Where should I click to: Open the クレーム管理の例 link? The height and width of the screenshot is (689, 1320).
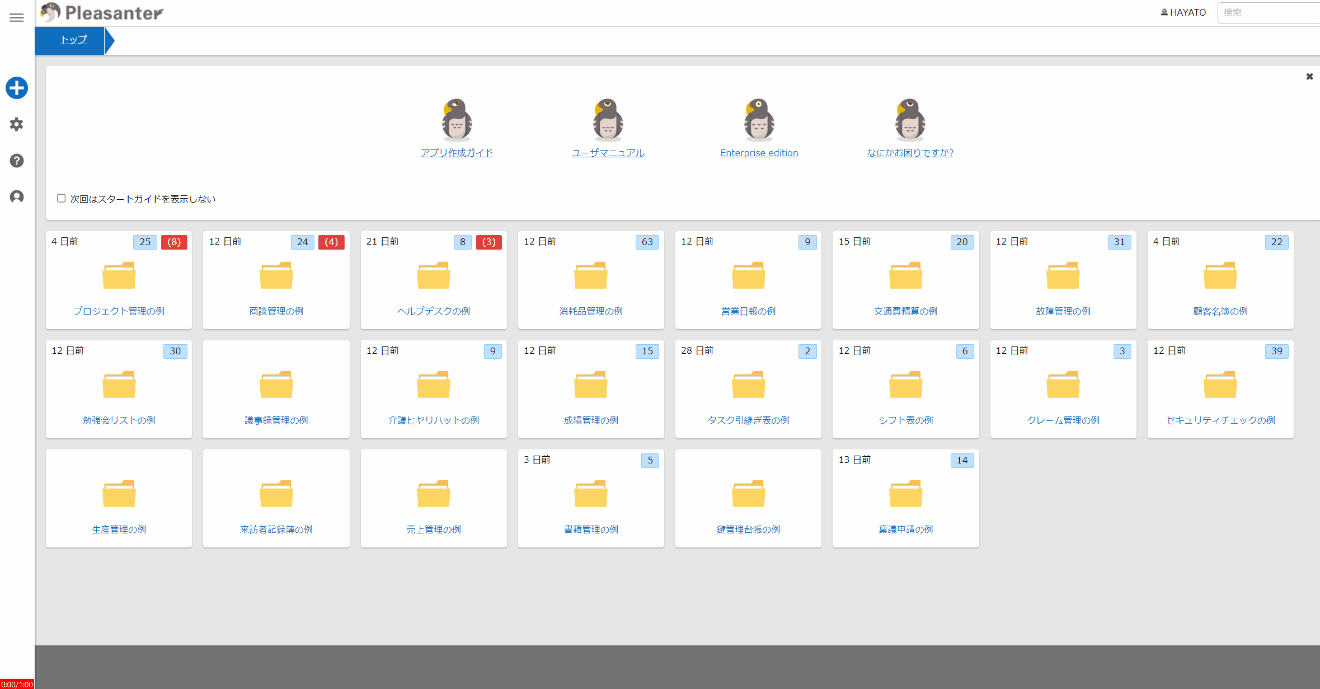pos(1063,420)
